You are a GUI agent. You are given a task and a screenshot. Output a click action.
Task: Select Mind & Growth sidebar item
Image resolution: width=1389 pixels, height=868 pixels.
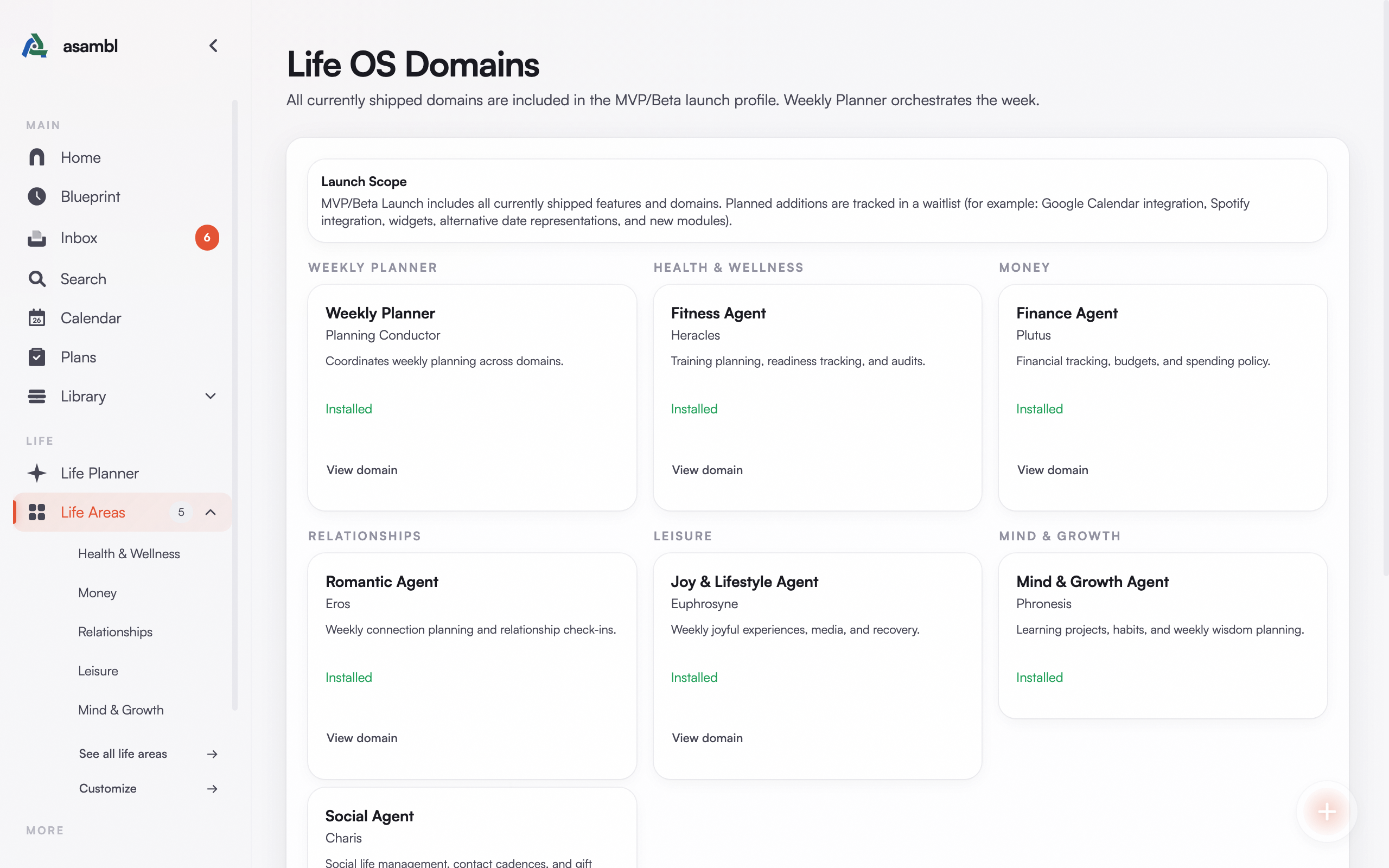click(121, 710)
